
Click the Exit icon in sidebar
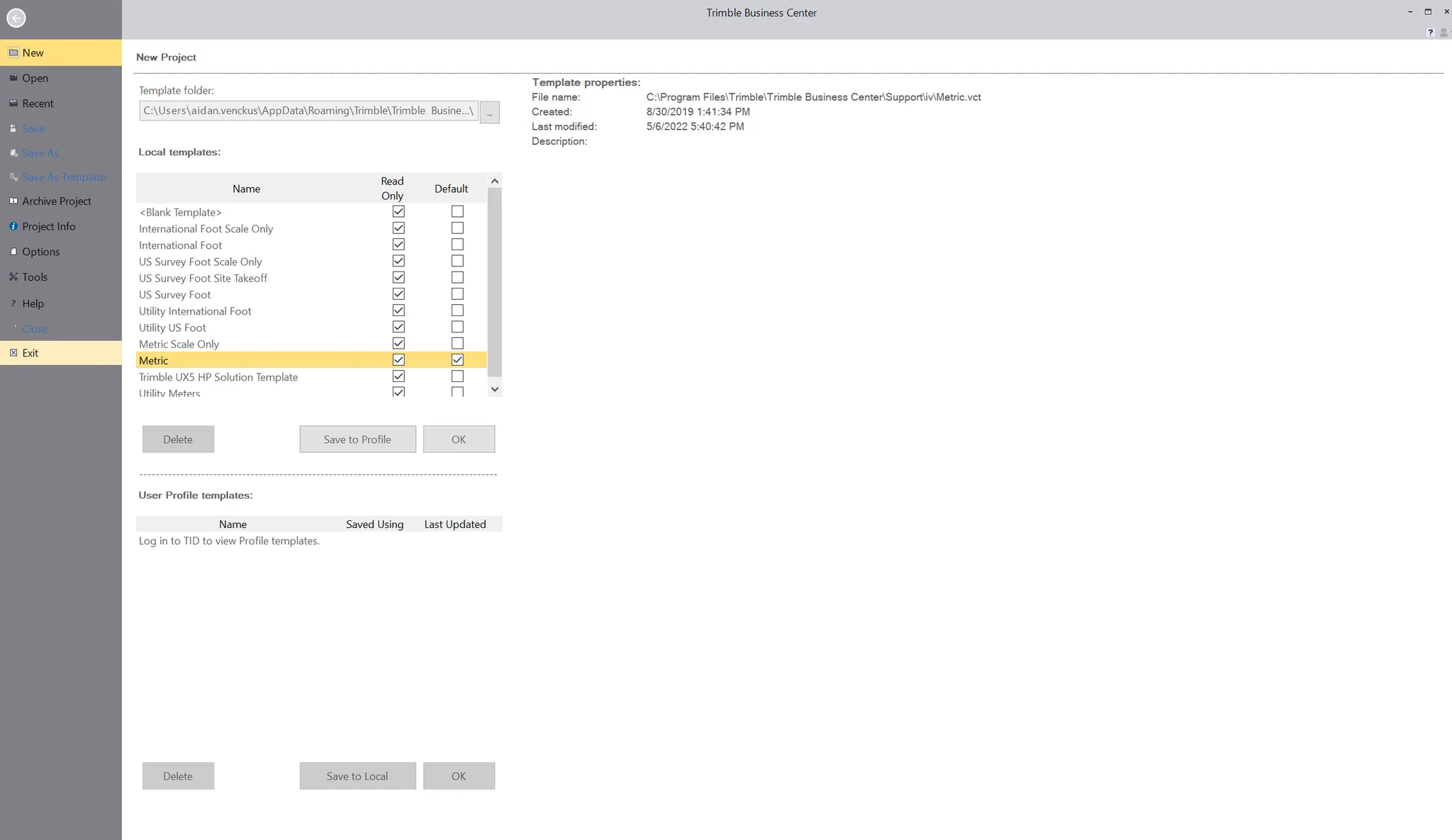coord(13,352)
